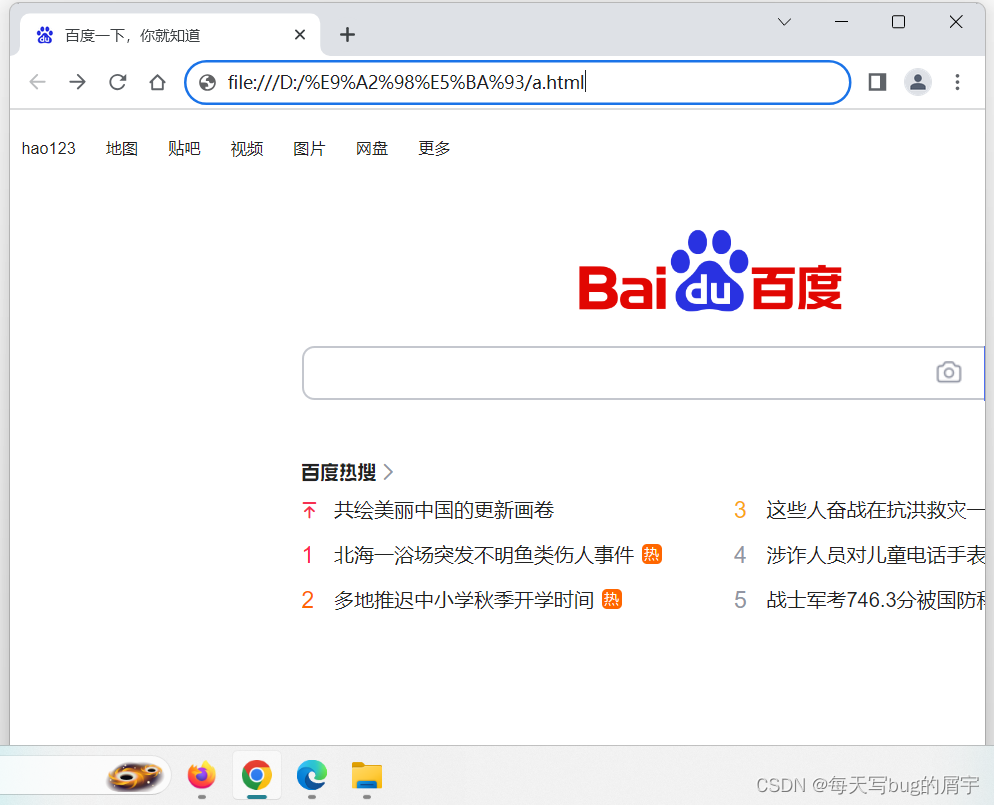
Task: Go back to the previous page
Action: pyautogui.click(x=38, y=82)
